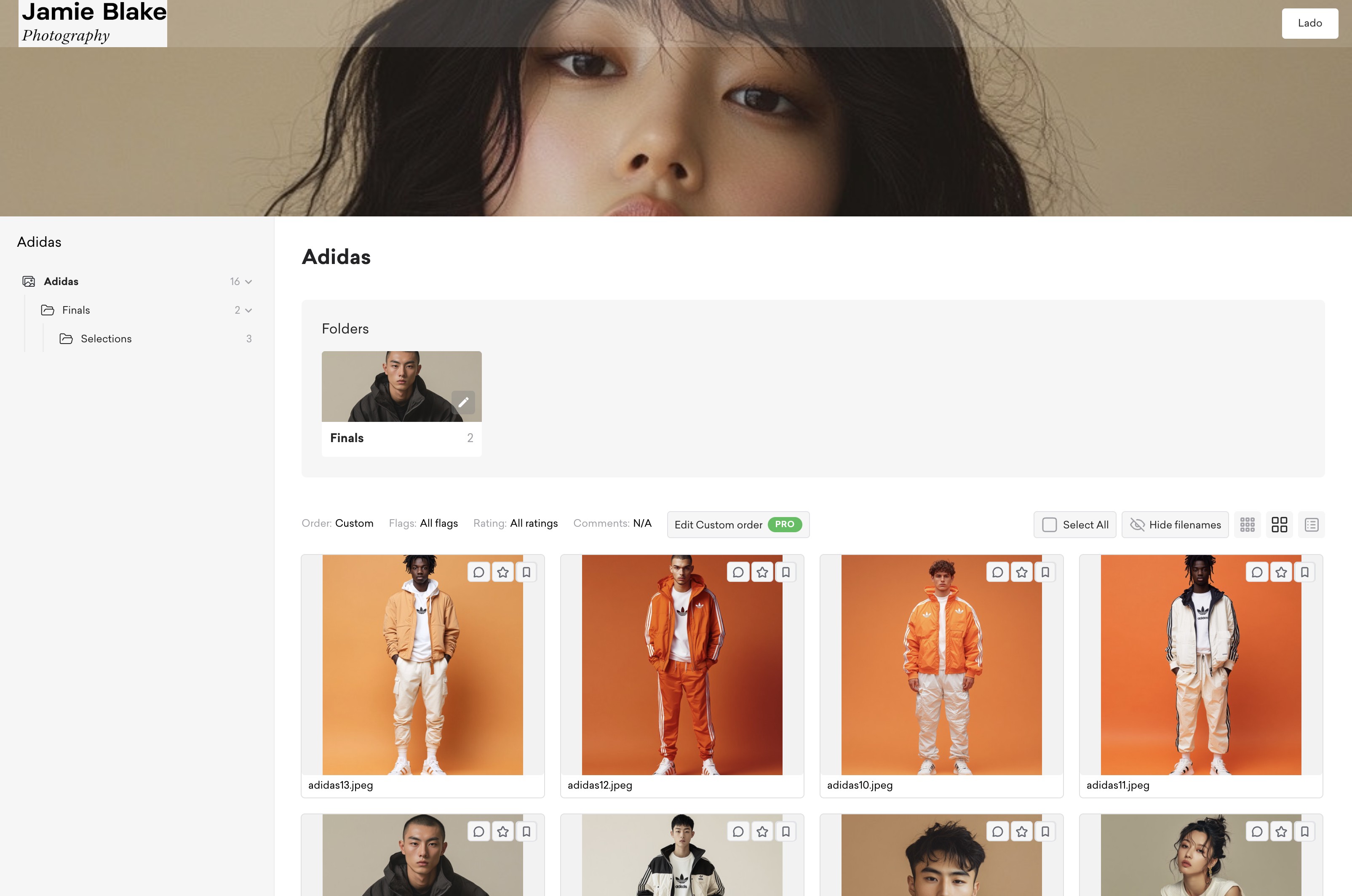The width and height of the screenshot is (1352, 896).
Task: Click the adidas11.jpeg filename
Action: coord(1118,785)
